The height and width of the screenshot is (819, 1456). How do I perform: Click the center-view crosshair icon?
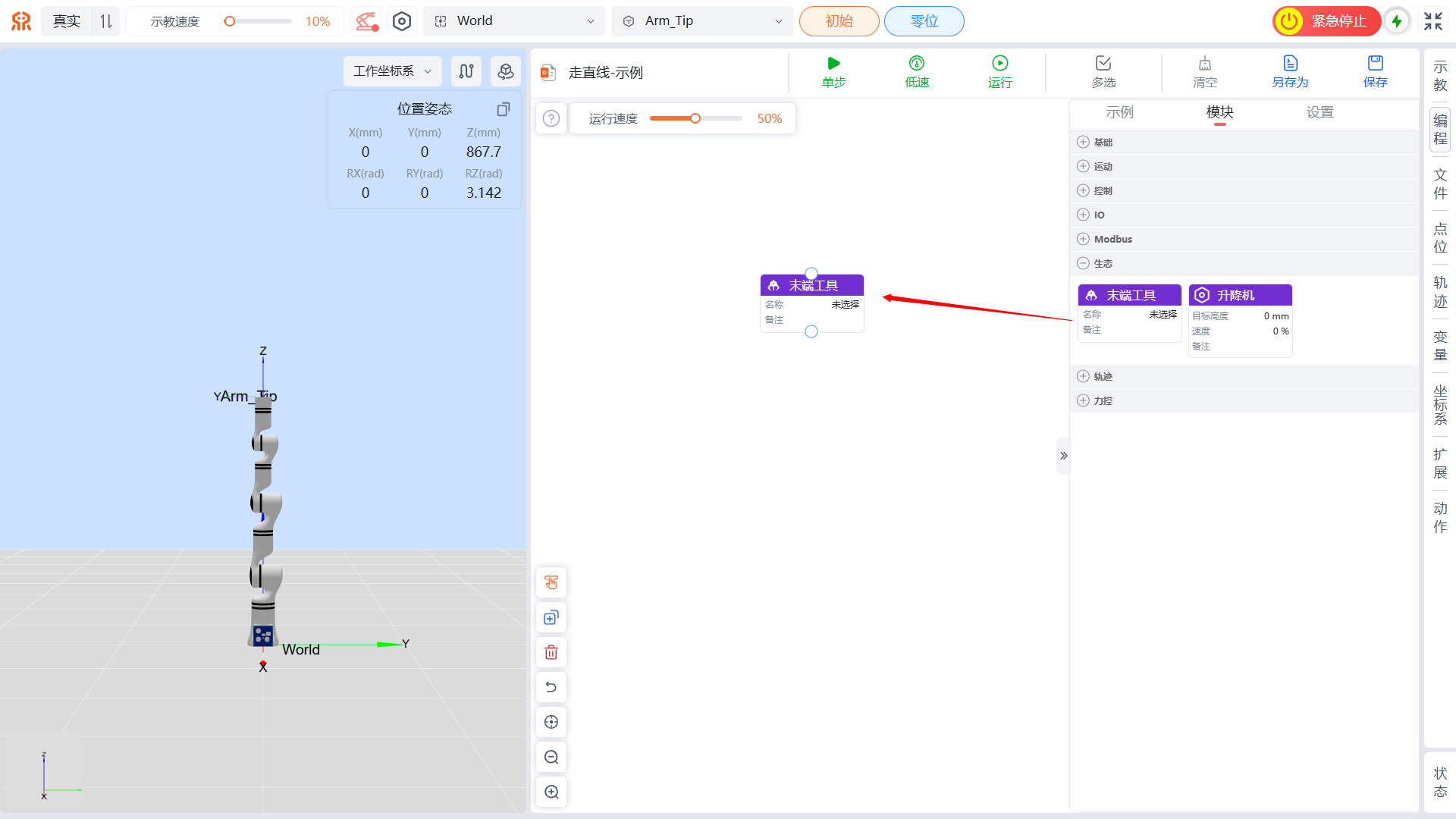pyautogui.click(x=551, y=722)
